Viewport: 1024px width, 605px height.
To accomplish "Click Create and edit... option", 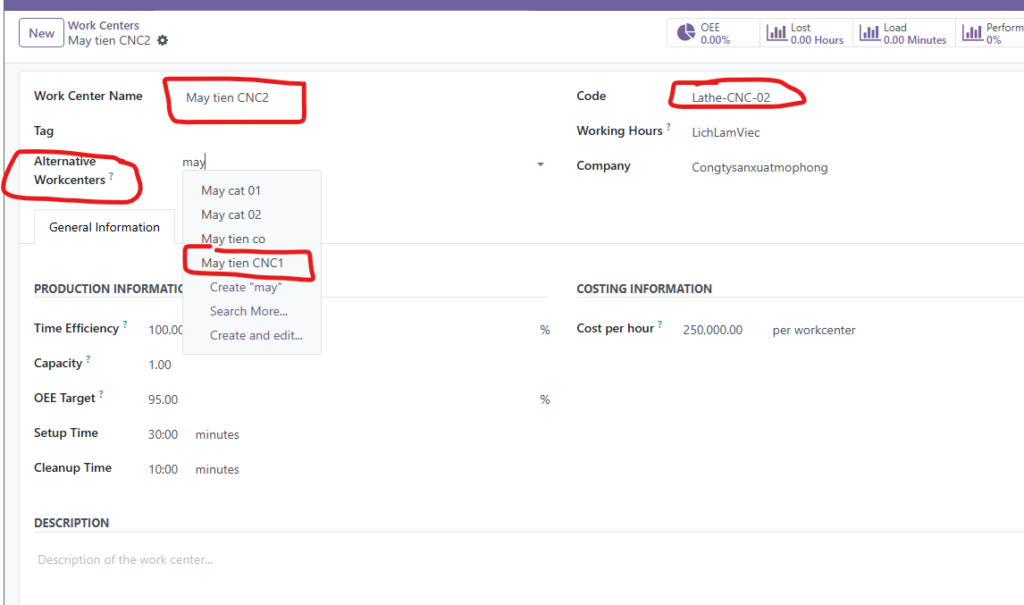I will coord(256,336).
